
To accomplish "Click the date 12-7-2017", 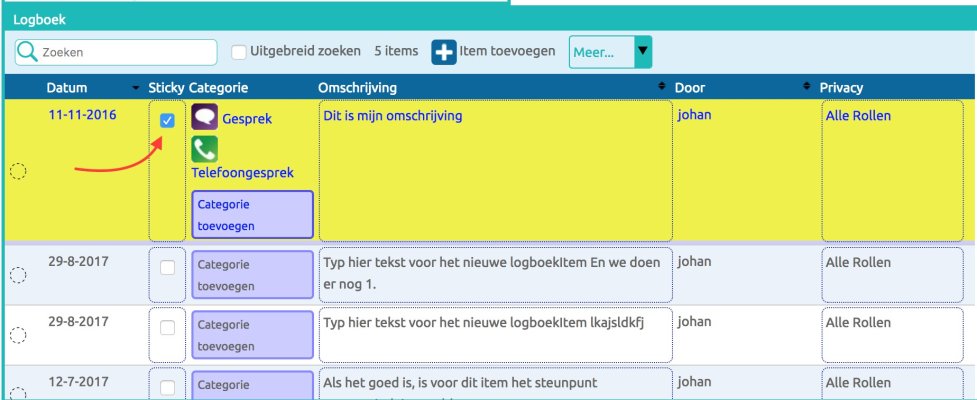I will pos(78,381).
